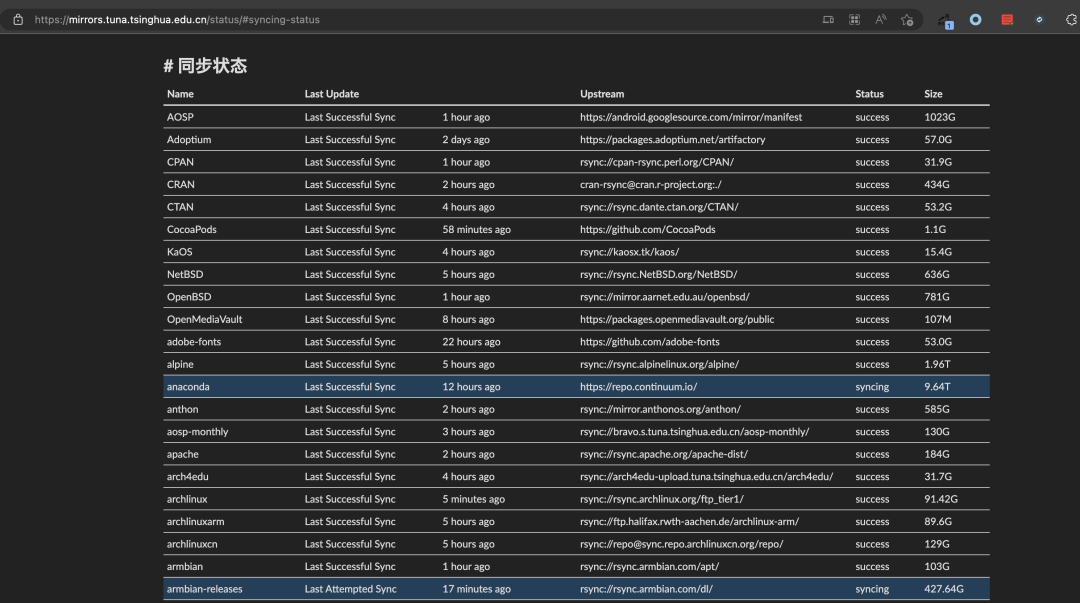Viewport: 1080px width, 603px height.
Task: Click the 5 minutes ago cell
Action: [x=473, y=499]
